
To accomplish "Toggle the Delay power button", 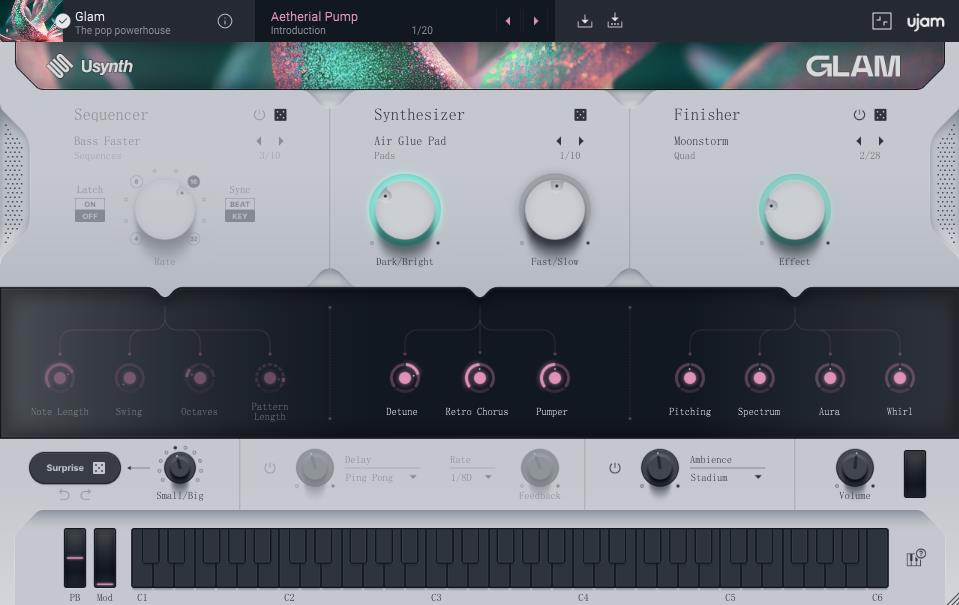I will pos(270,468).
